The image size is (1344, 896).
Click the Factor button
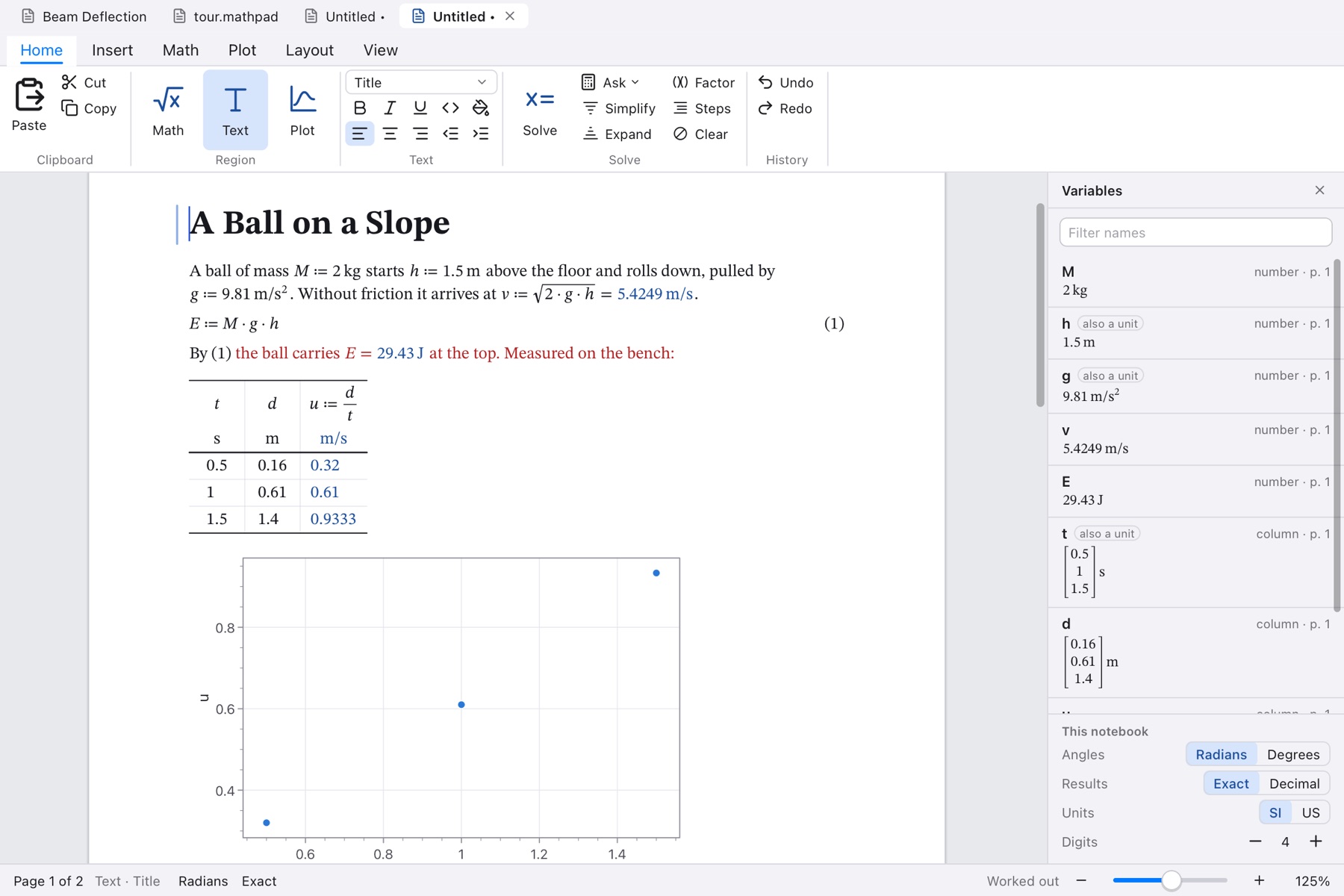coord(703,82)
